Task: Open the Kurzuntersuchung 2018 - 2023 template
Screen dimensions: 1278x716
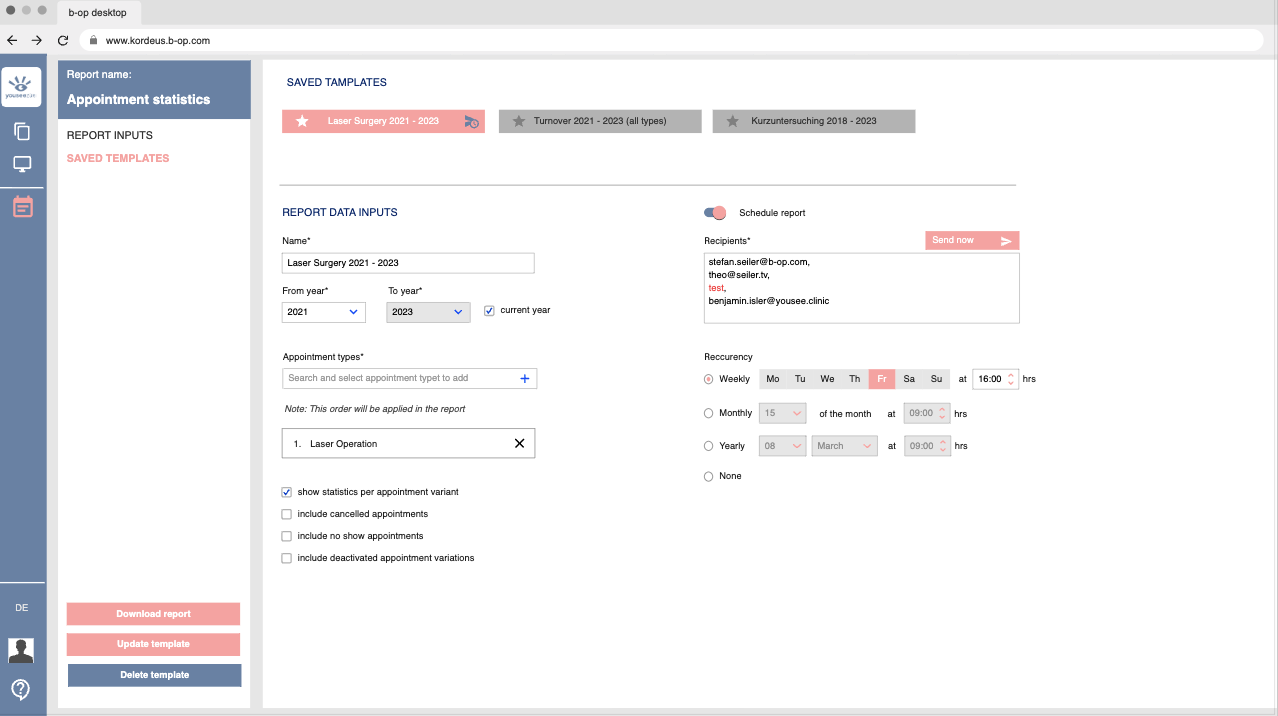Action: [x=814, y=121]
